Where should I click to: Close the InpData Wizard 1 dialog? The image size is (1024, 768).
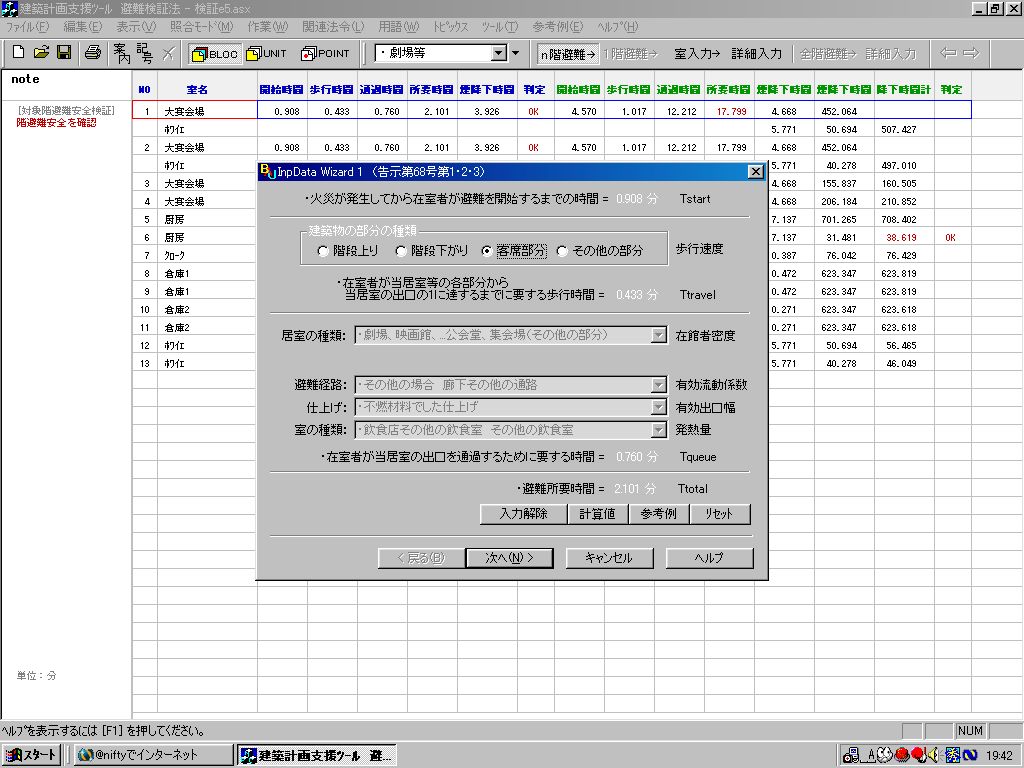tap(756, 172)
